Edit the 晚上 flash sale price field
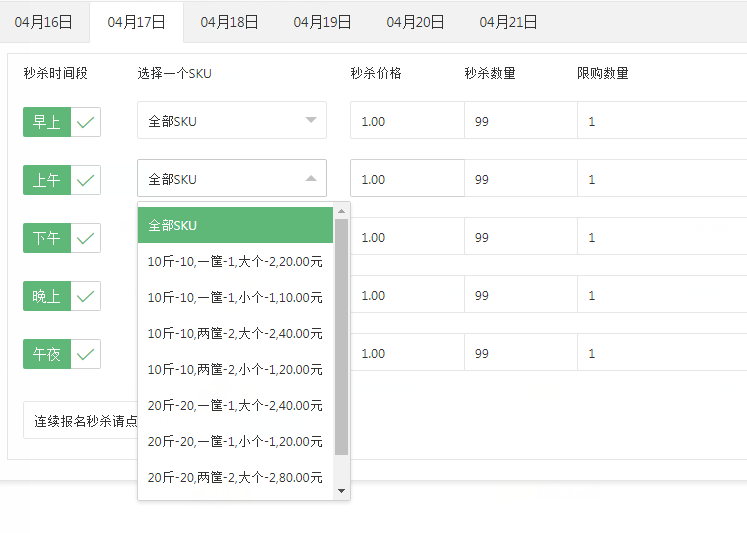This screenshot has width=747, height=533. [407, 294]
